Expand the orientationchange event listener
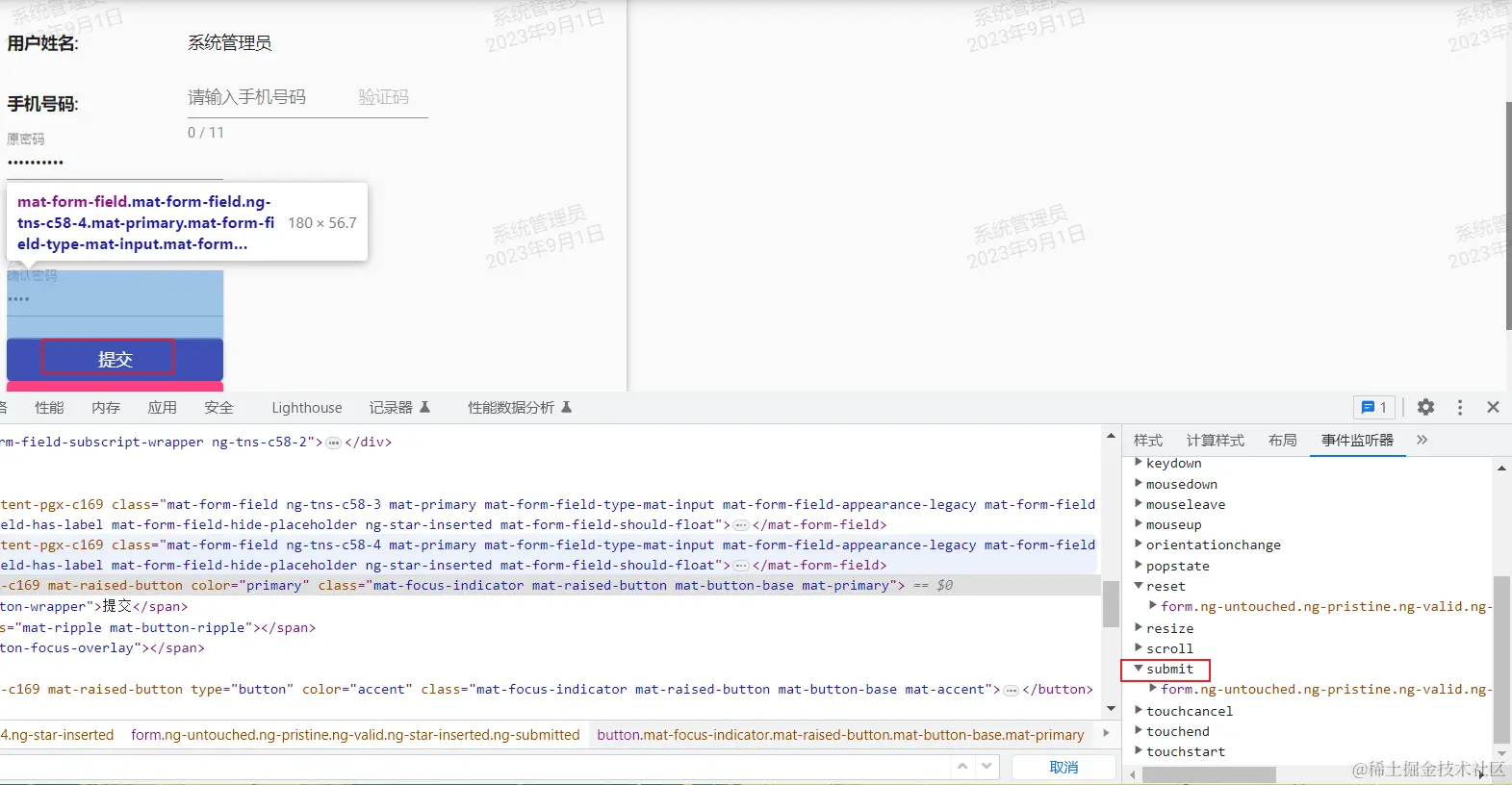The image size is (1512, 785). coord(1139,544)
